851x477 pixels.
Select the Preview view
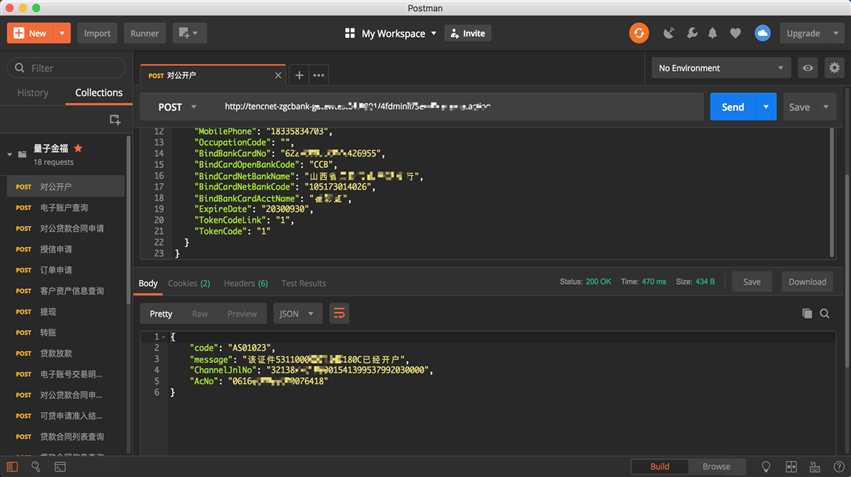(x=242, y=314)
